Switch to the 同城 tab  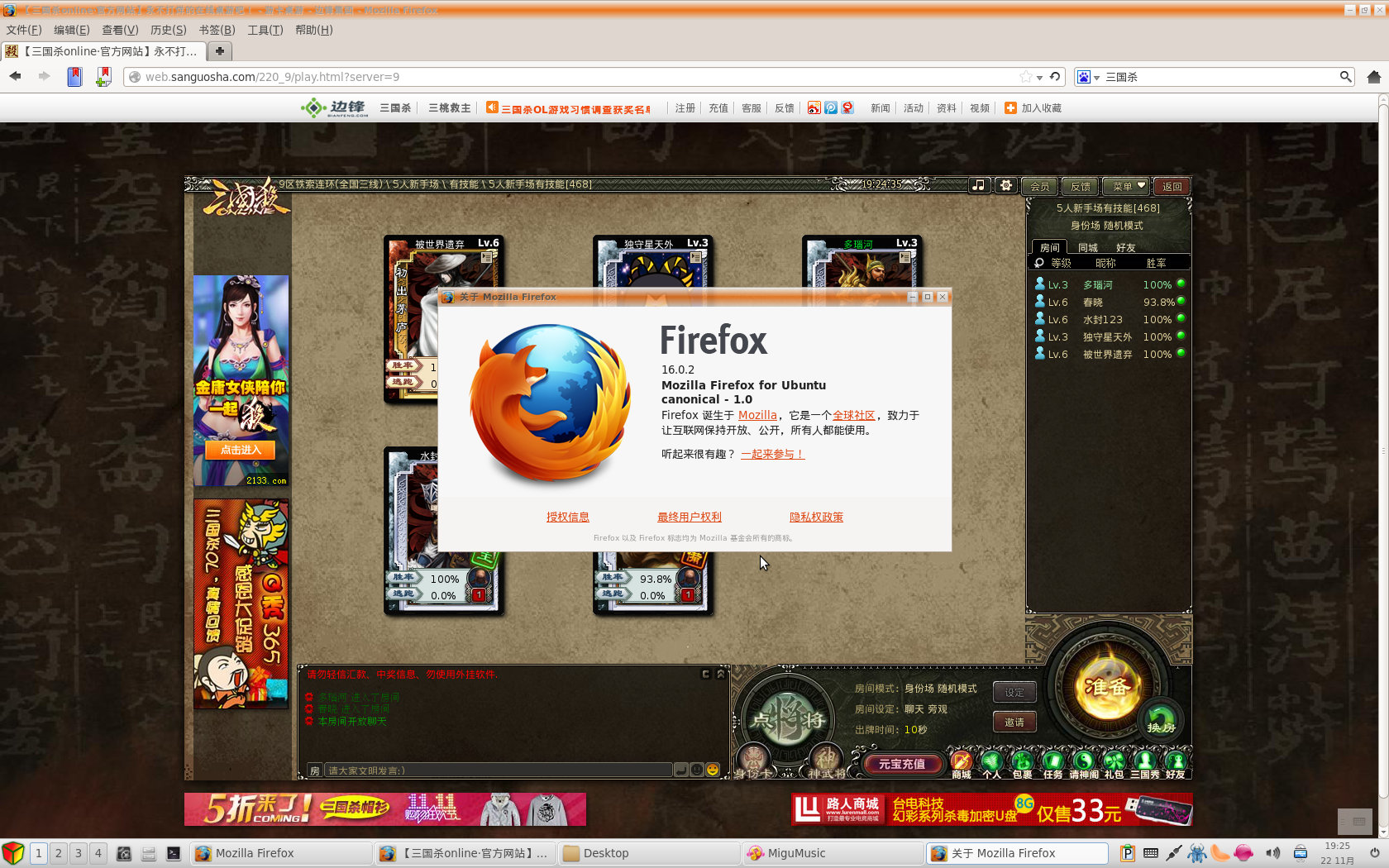(1088, 247)
